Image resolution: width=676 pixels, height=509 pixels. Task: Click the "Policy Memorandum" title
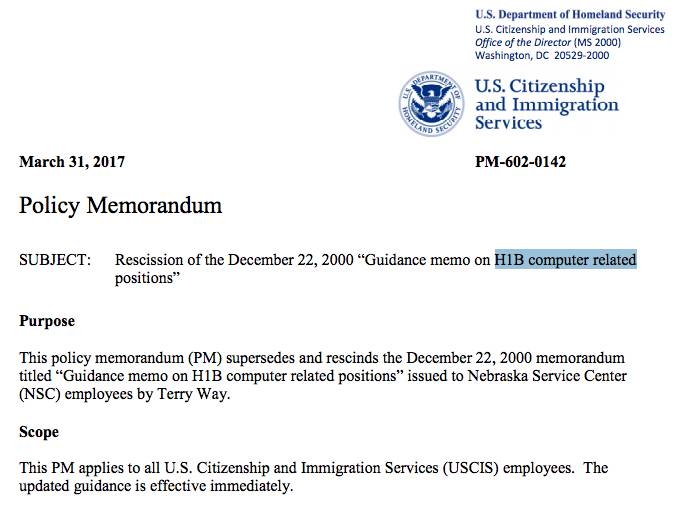point(120,207)
